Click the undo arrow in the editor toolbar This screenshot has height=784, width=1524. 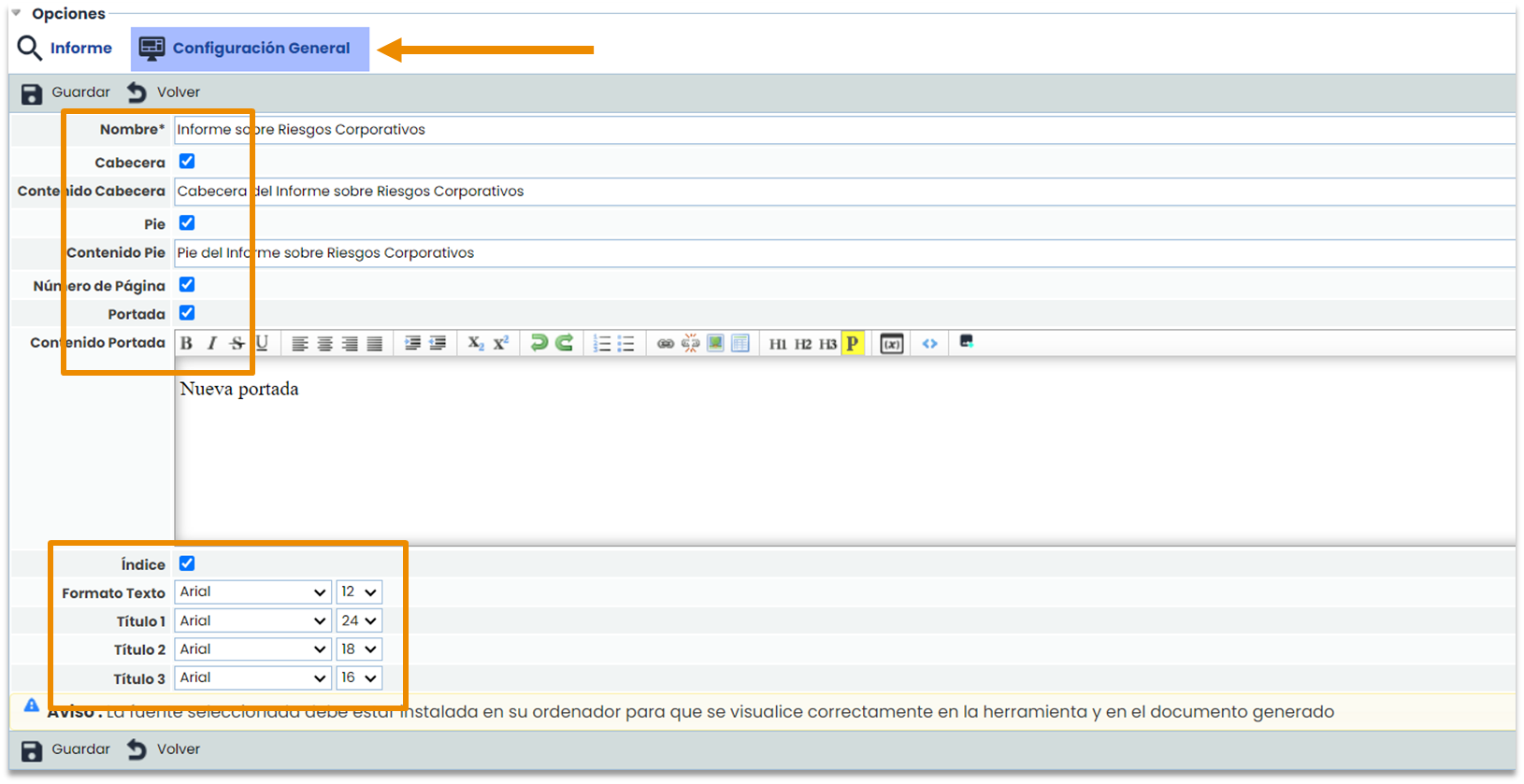tap(539, 343)
